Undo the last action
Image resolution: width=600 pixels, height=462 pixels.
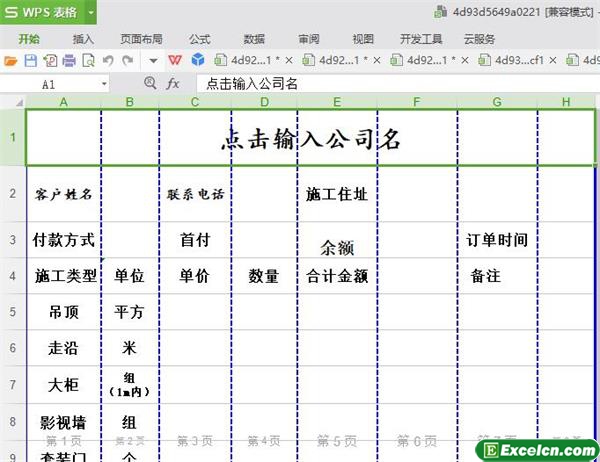[x=107, y=61]
